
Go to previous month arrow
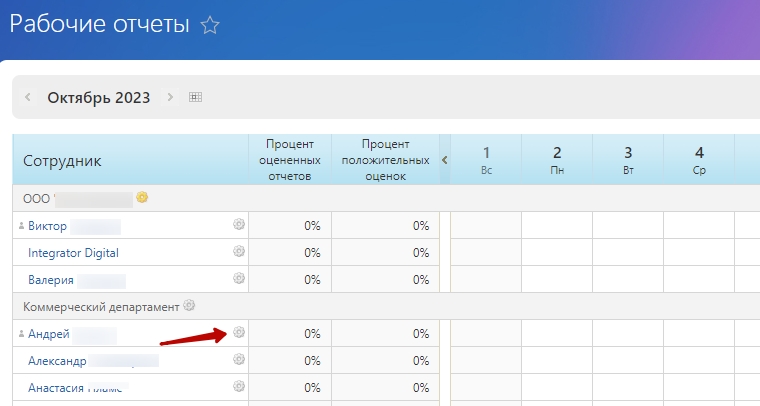[27, 97]
